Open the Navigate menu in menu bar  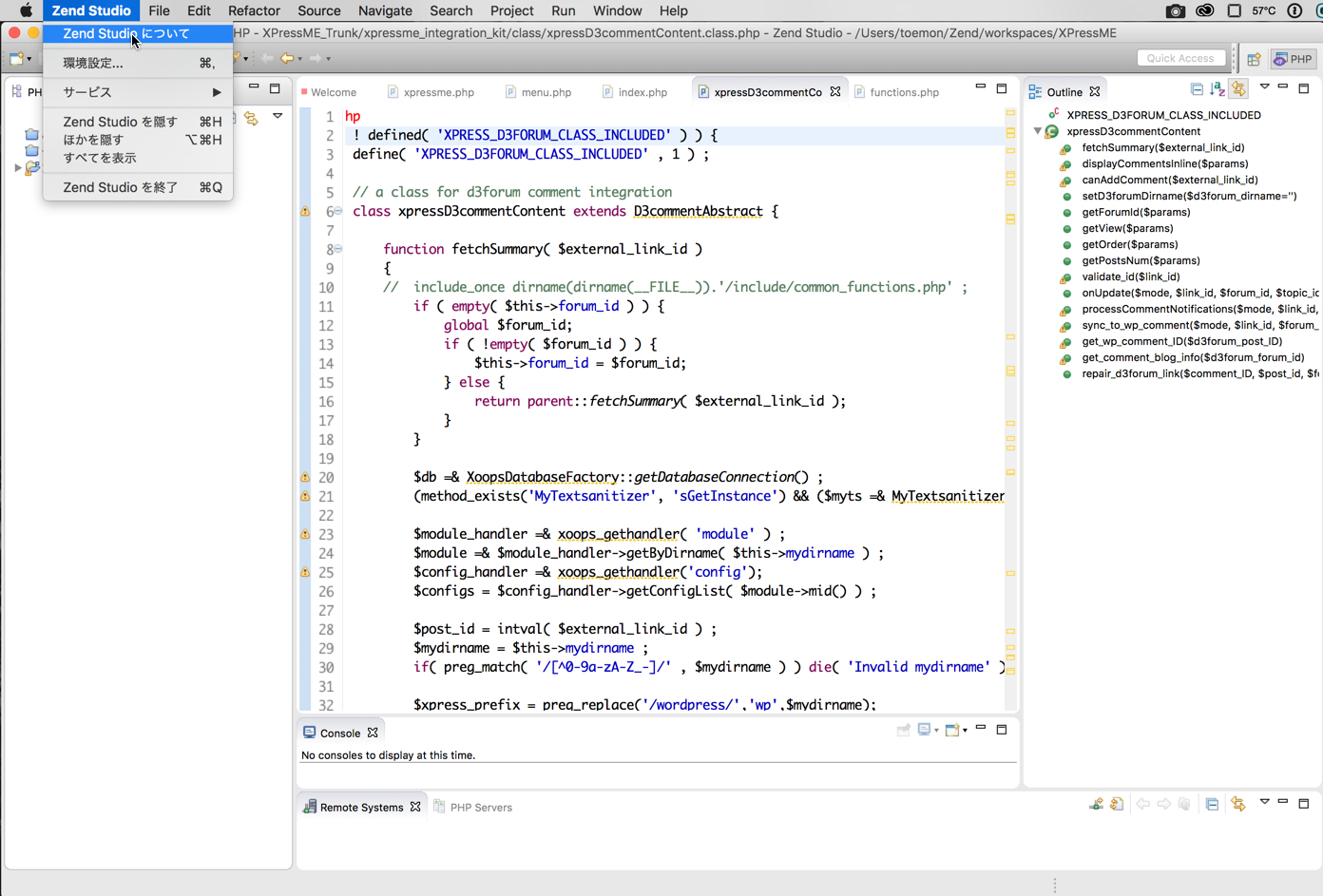click(385, 10)
